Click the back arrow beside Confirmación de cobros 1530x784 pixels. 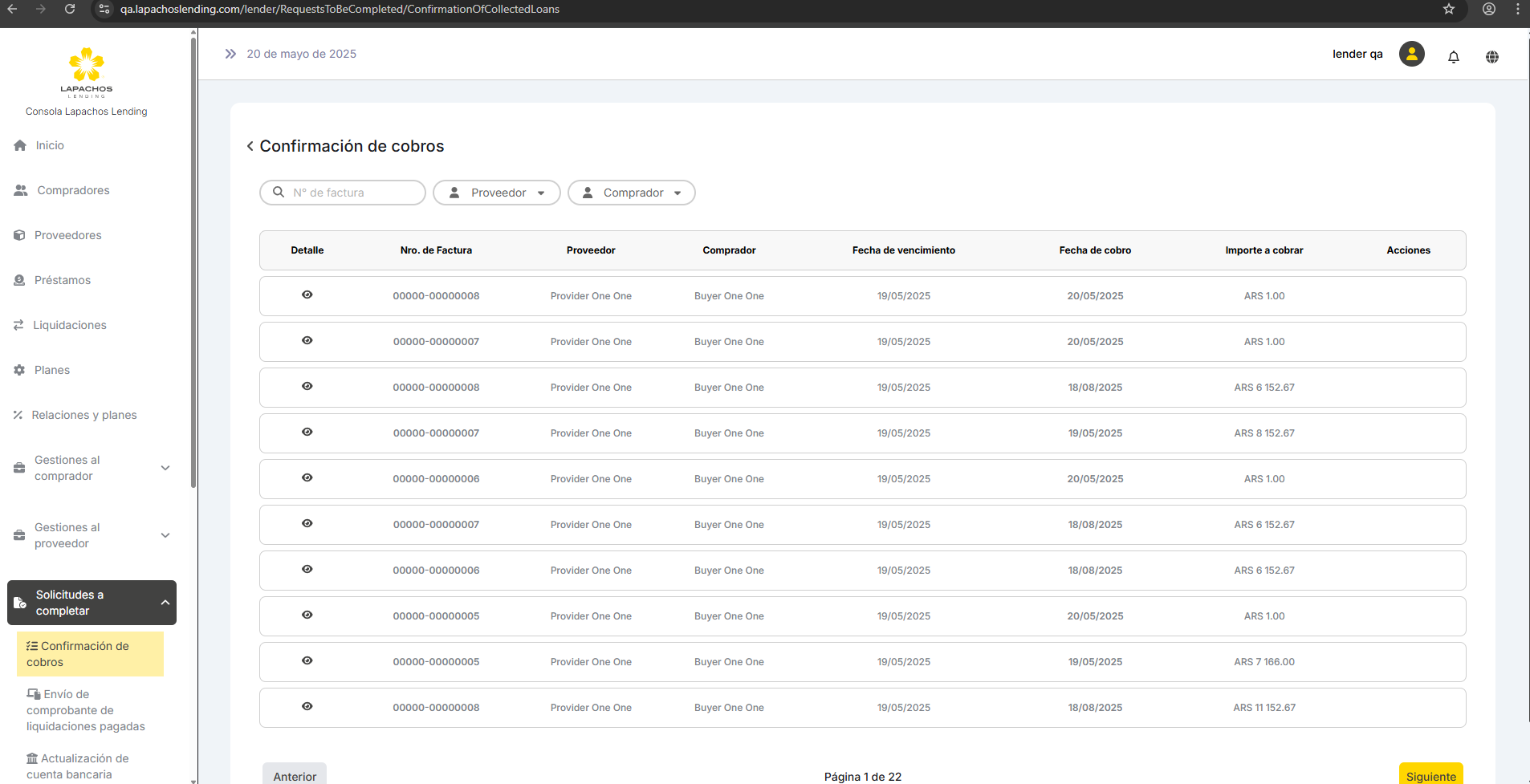(x=250, y=146)
